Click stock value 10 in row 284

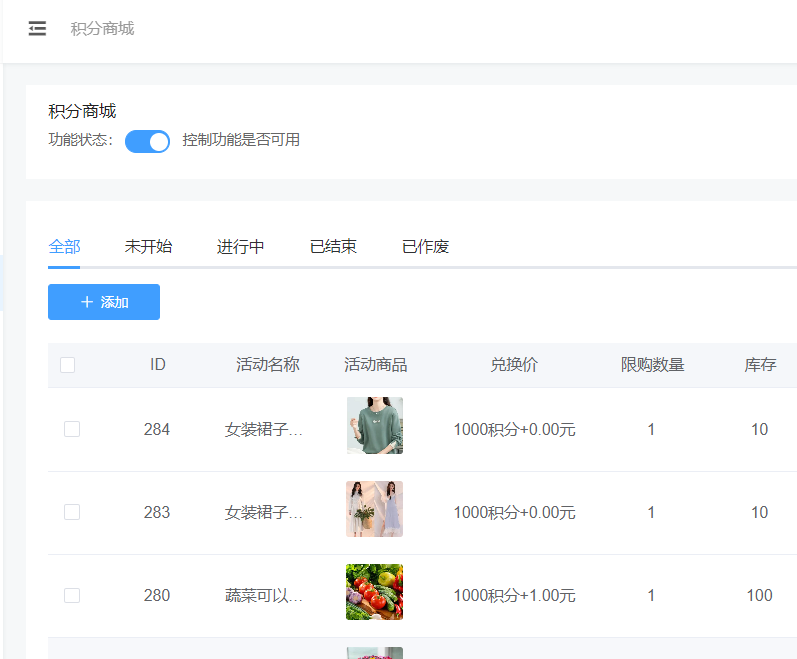click(759, 429)
